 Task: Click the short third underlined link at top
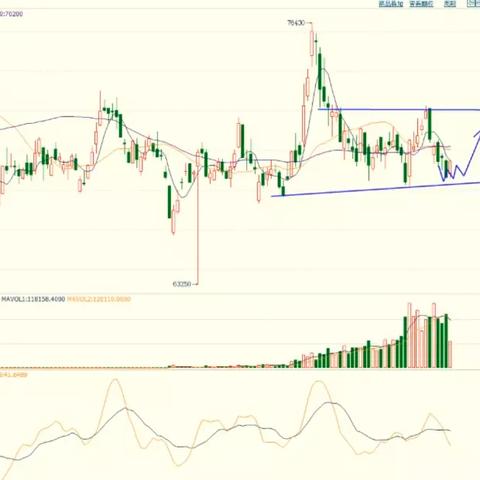(449, 4)
